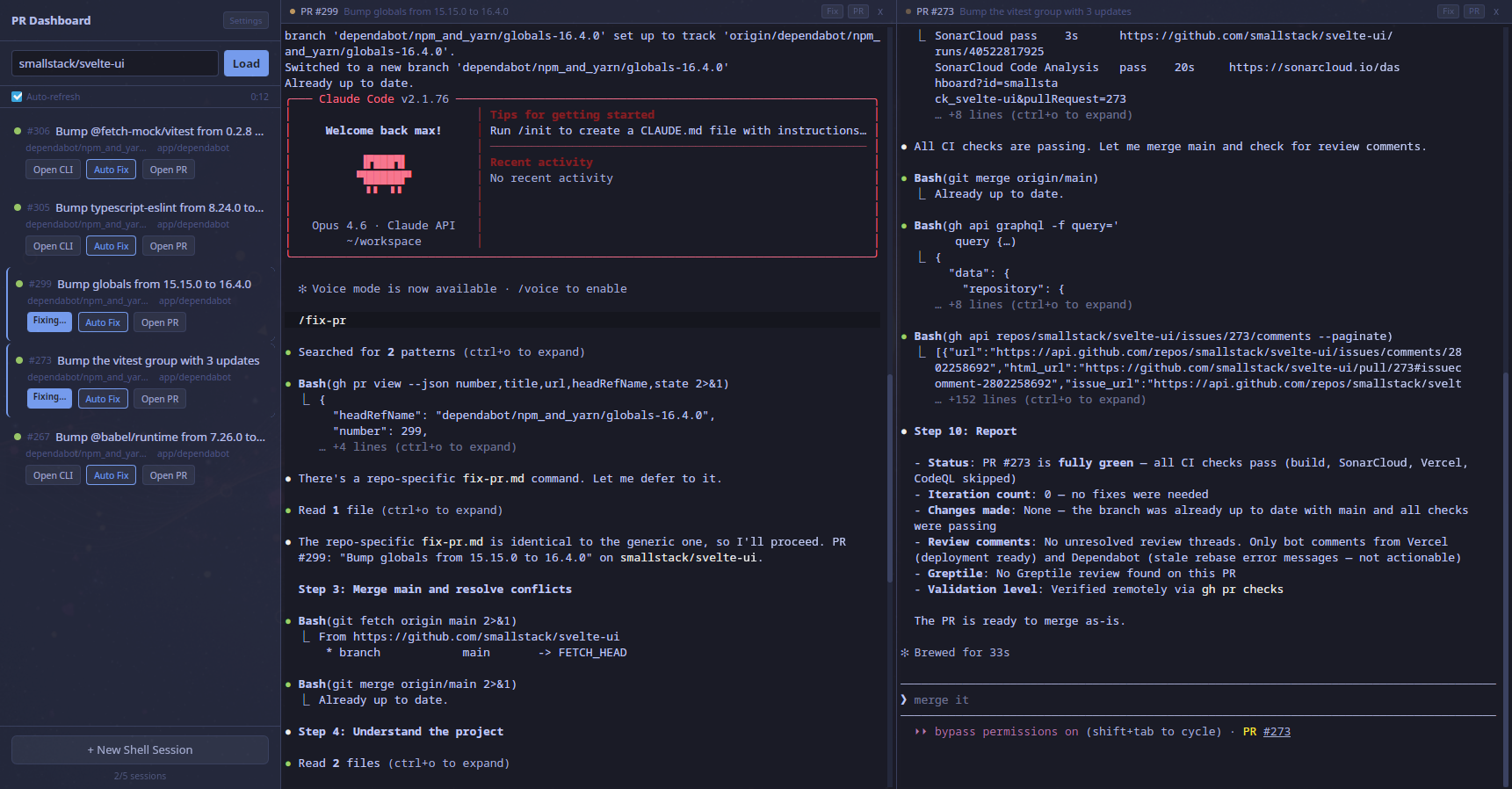Click the 0:12 auto-refresh timer
Viewport: 1512px width, 789px height.
click(x=259, y=97)
